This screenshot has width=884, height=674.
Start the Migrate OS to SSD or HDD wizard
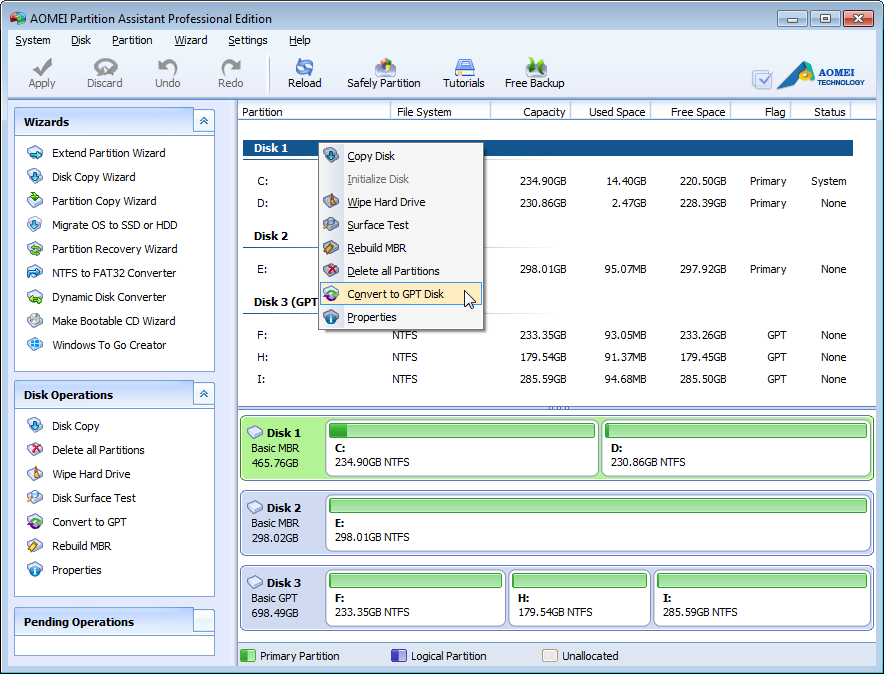(111, 224)
